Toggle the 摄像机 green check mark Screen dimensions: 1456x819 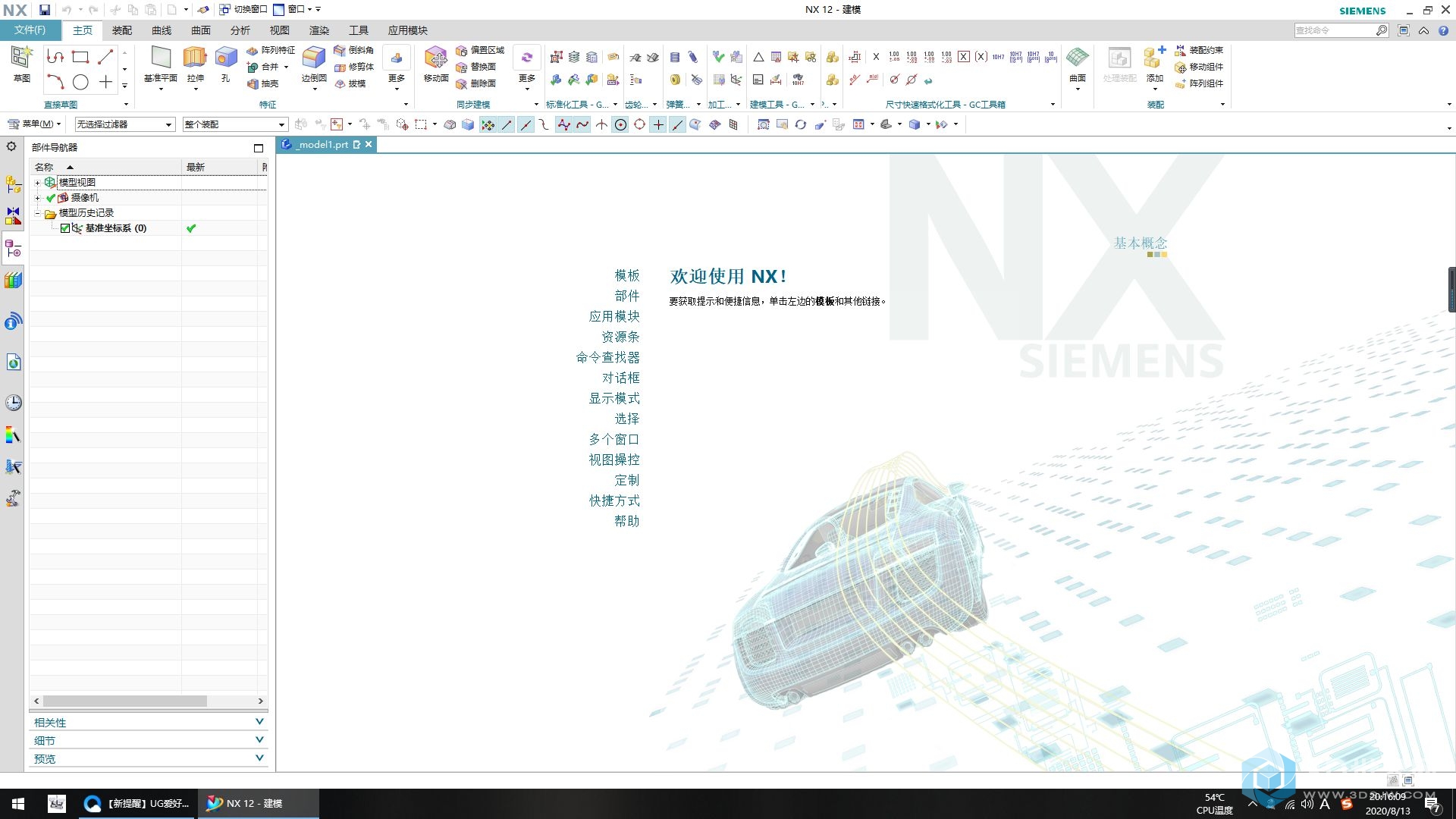51,198
